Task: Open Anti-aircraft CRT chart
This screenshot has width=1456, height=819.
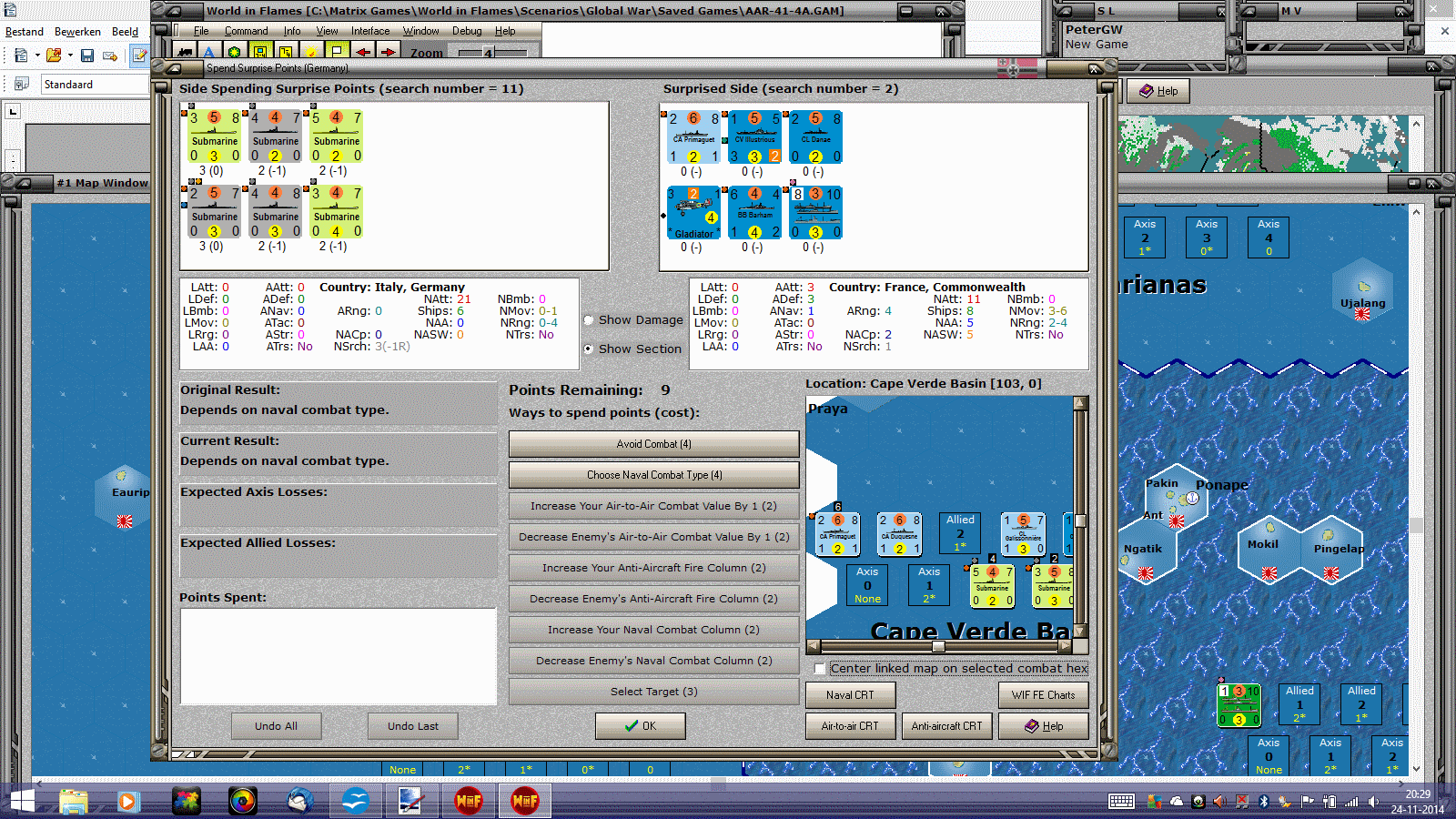Action: [x=946, y=726]
